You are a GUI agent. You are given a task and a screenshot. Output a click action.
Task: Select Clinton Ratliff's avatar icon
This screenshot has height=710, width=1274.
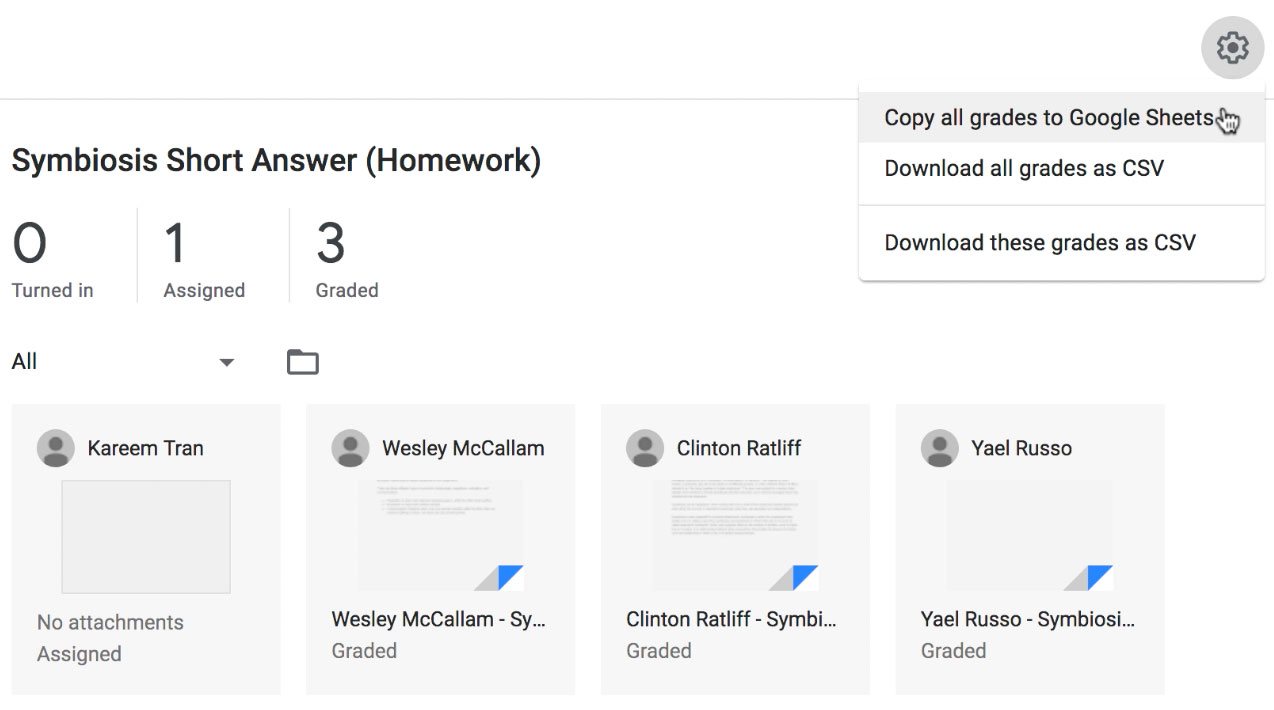coord(645,448)
